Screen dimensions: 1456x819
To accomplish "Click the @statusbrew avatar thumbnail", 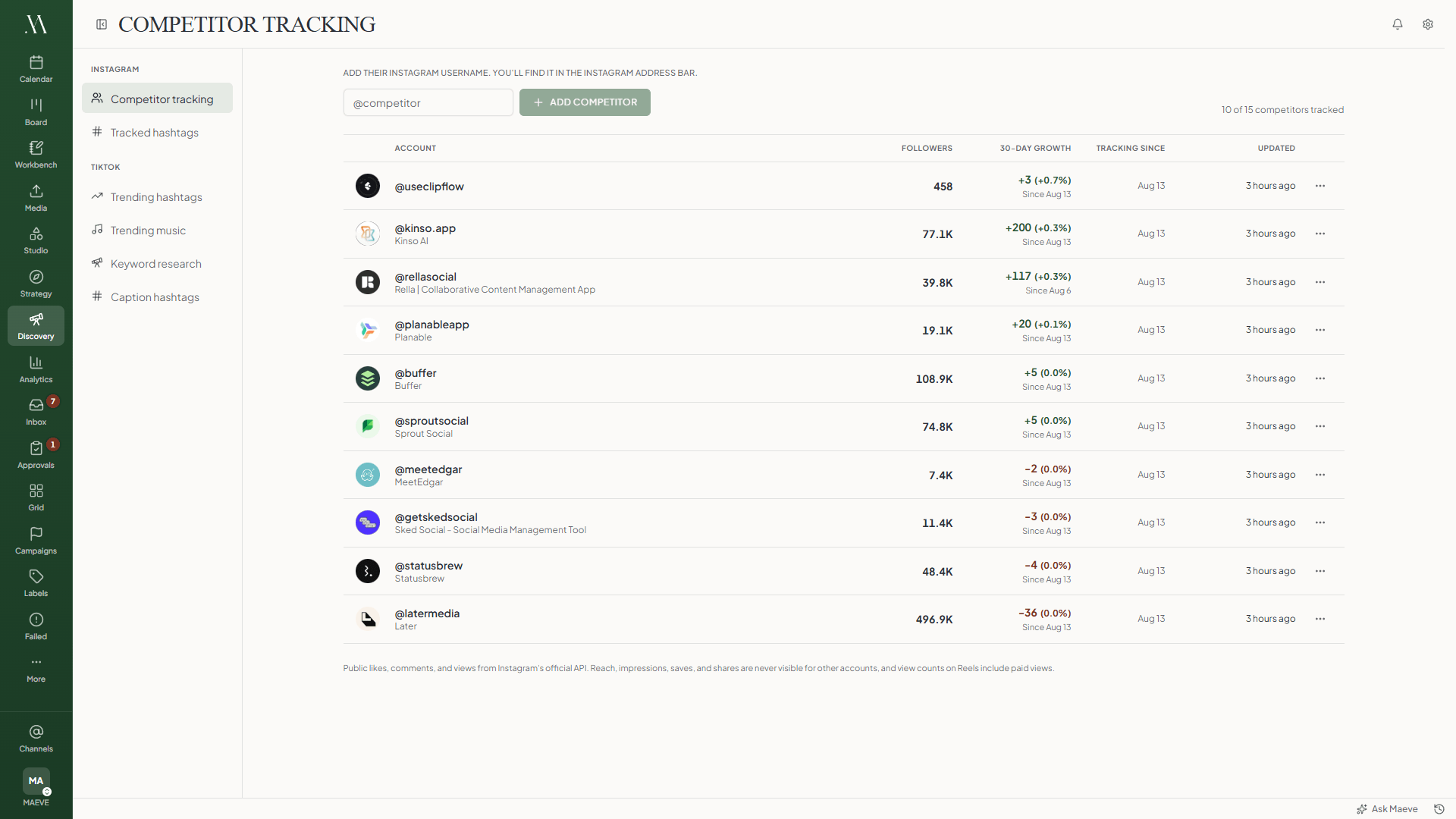I will point(368,571).
